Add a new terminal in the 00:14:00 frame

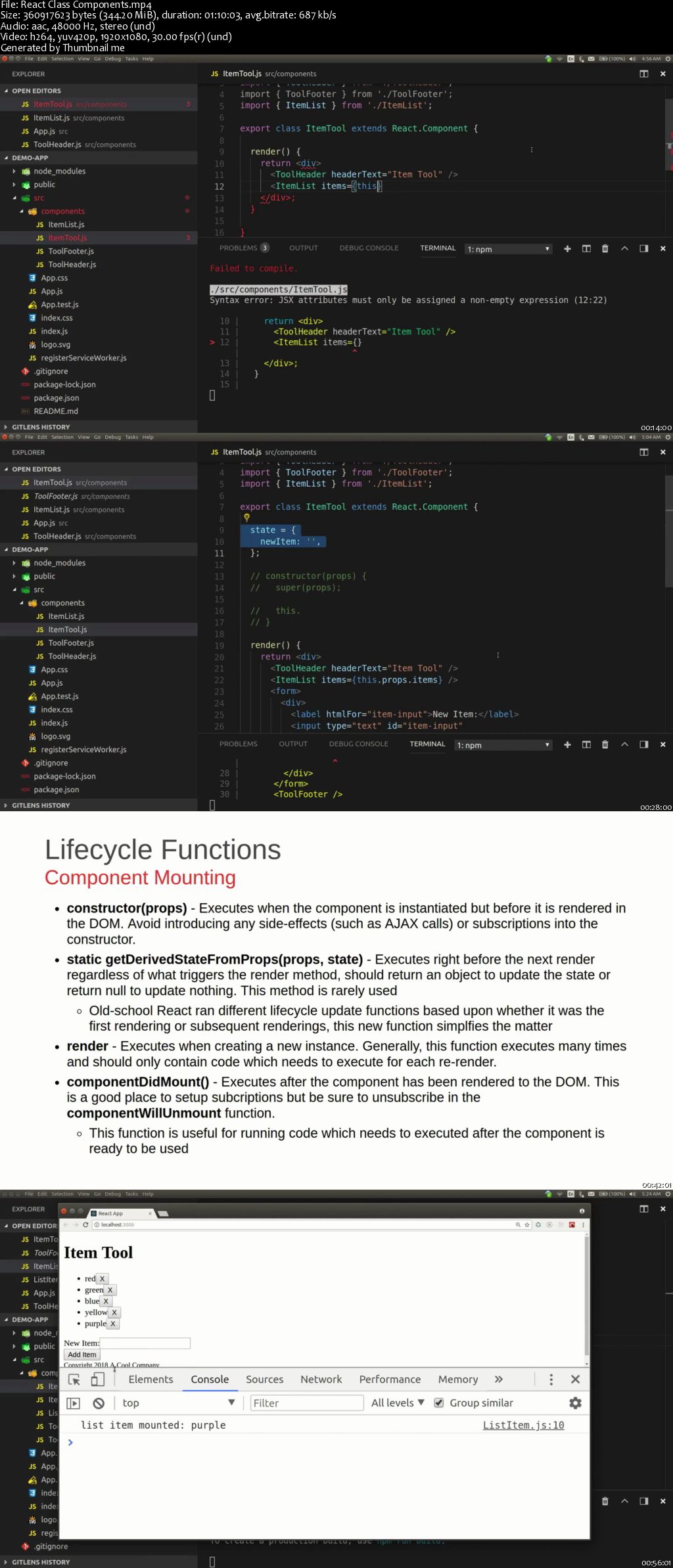click(567, 248)
